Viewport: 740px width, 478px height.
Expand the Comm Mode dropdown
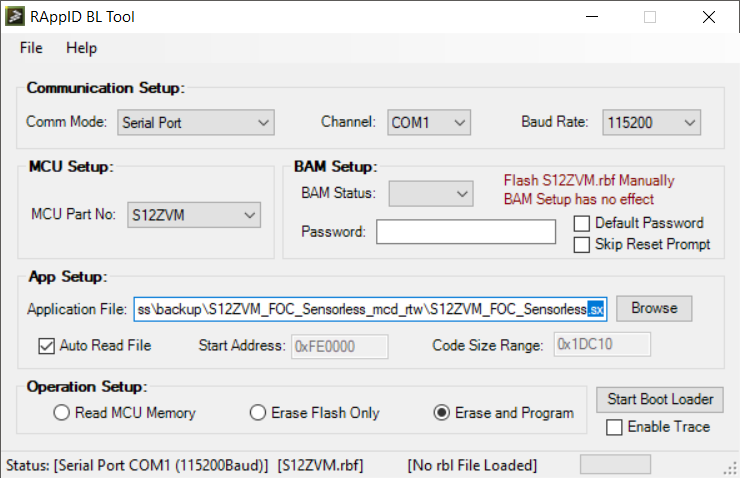[195, 123]
